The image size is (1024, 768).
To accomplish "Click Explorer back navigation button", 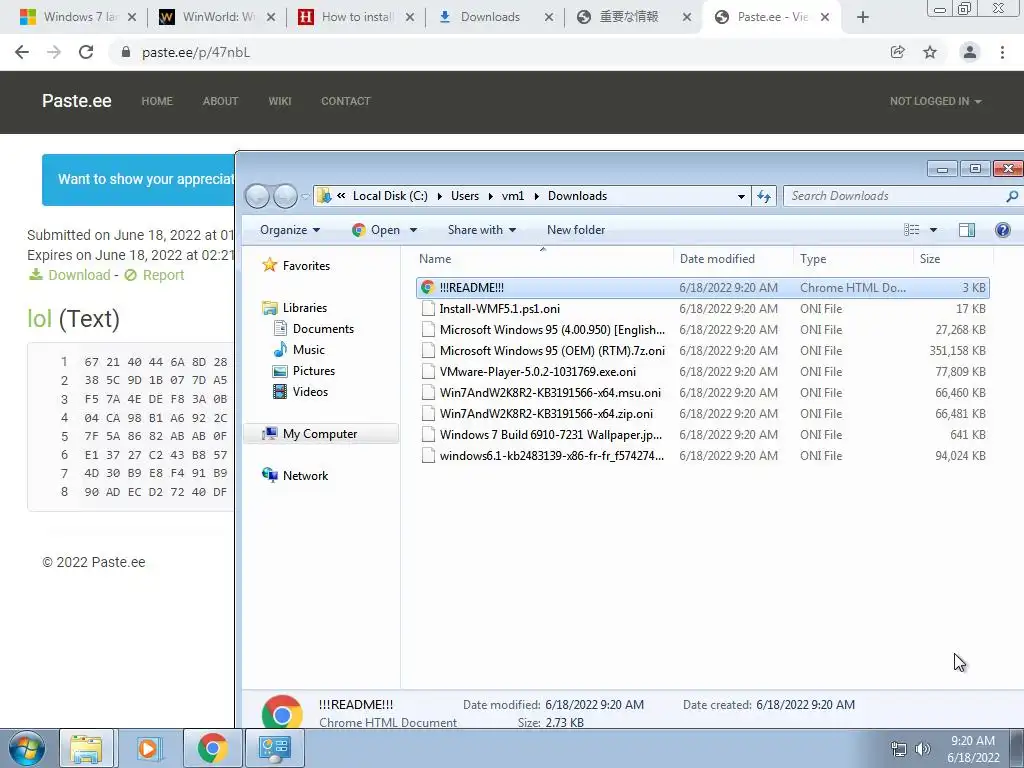I will pyautogui.click(x=257, y=196).
